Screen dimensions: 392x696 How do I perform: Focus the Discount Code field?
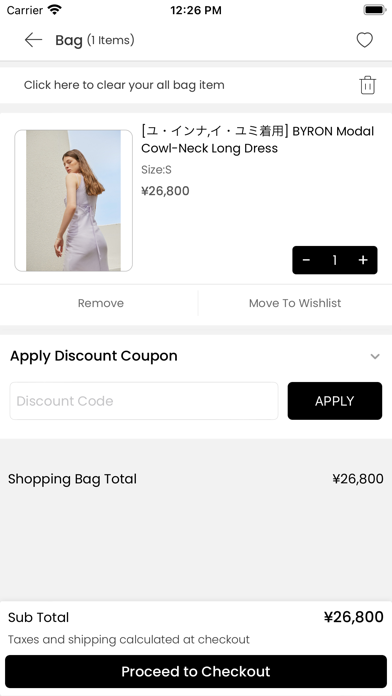pos(144,401)
